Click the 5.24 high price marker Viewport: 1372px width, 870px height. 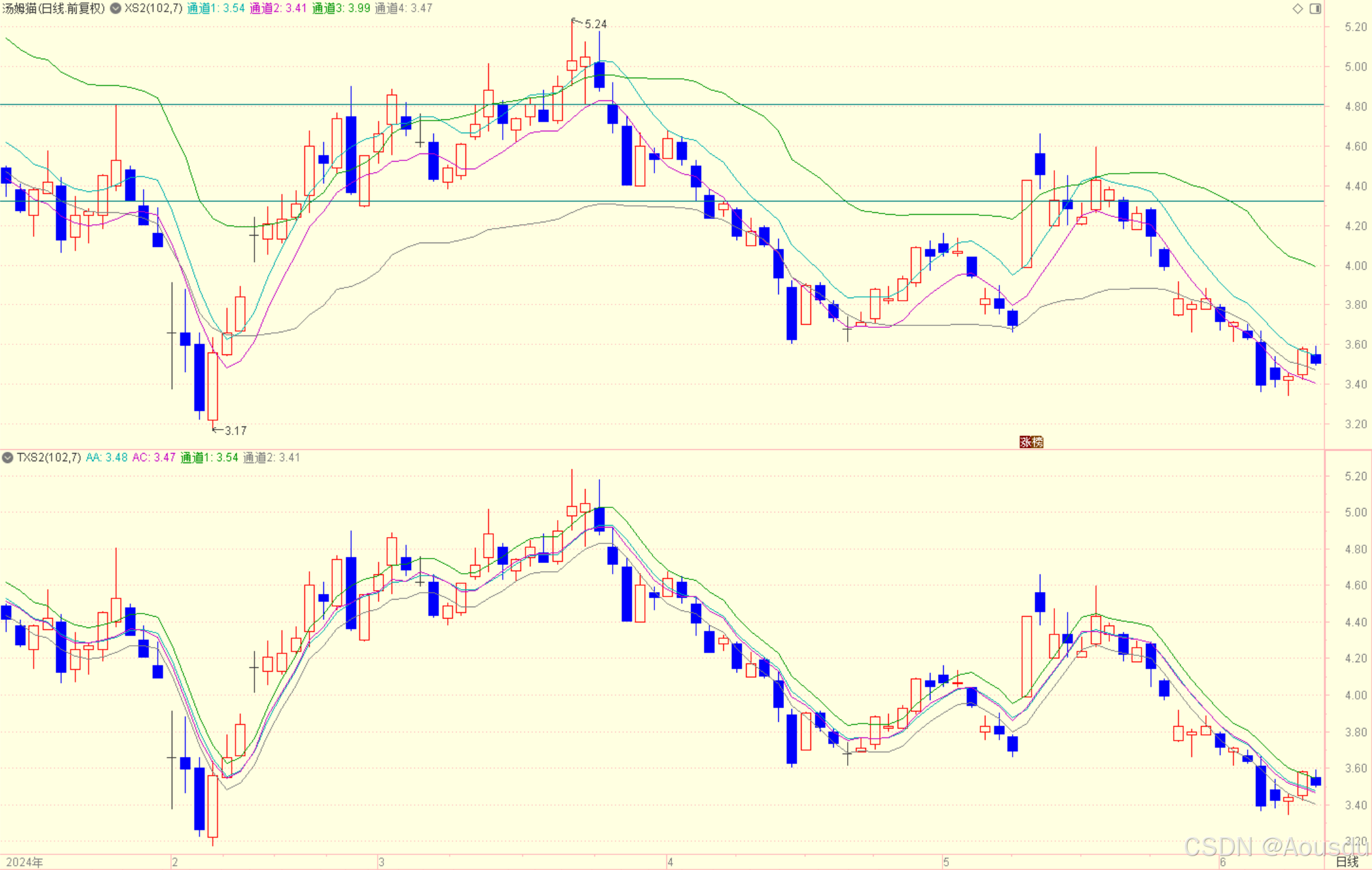click(595, 24)
